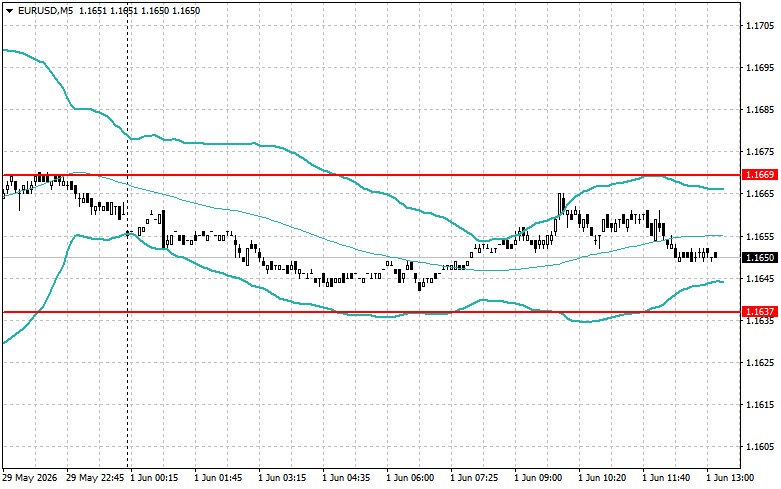
Task: Click the 1 Jun 10:20 time label
Action: (x=602, y=478)
